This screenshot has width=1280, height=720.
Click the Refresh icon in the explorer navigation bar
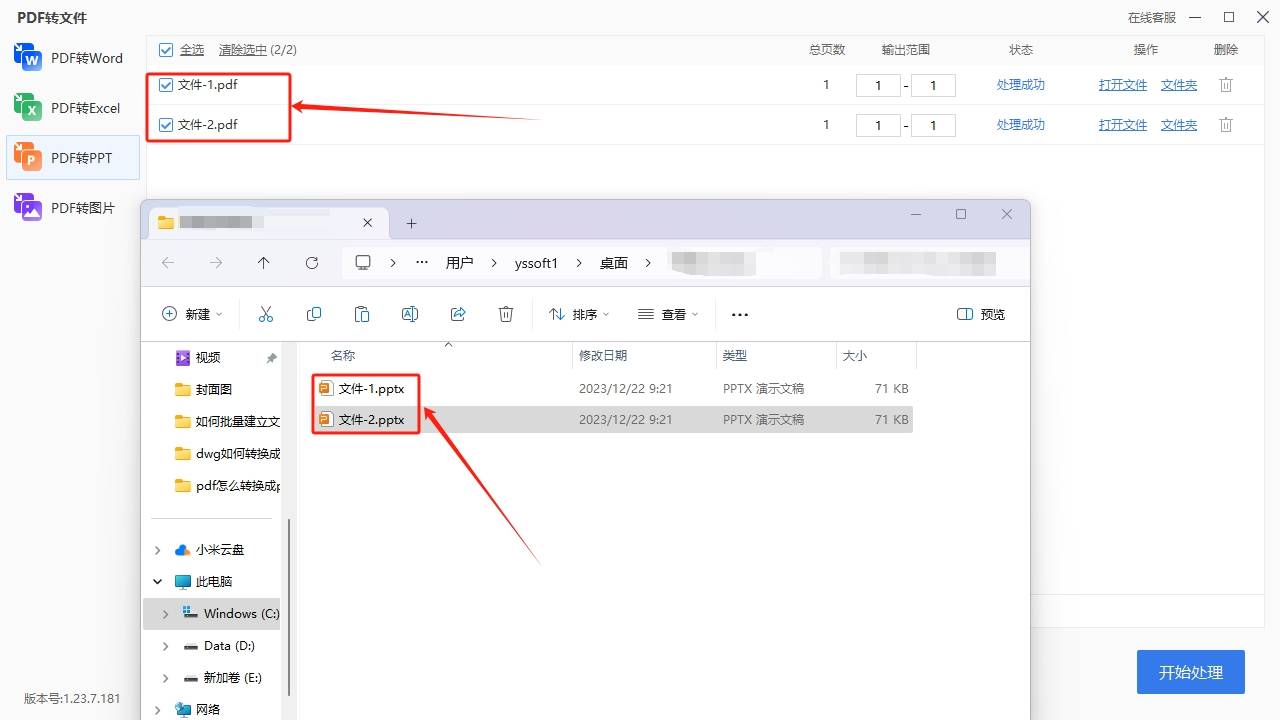(312, 262)
